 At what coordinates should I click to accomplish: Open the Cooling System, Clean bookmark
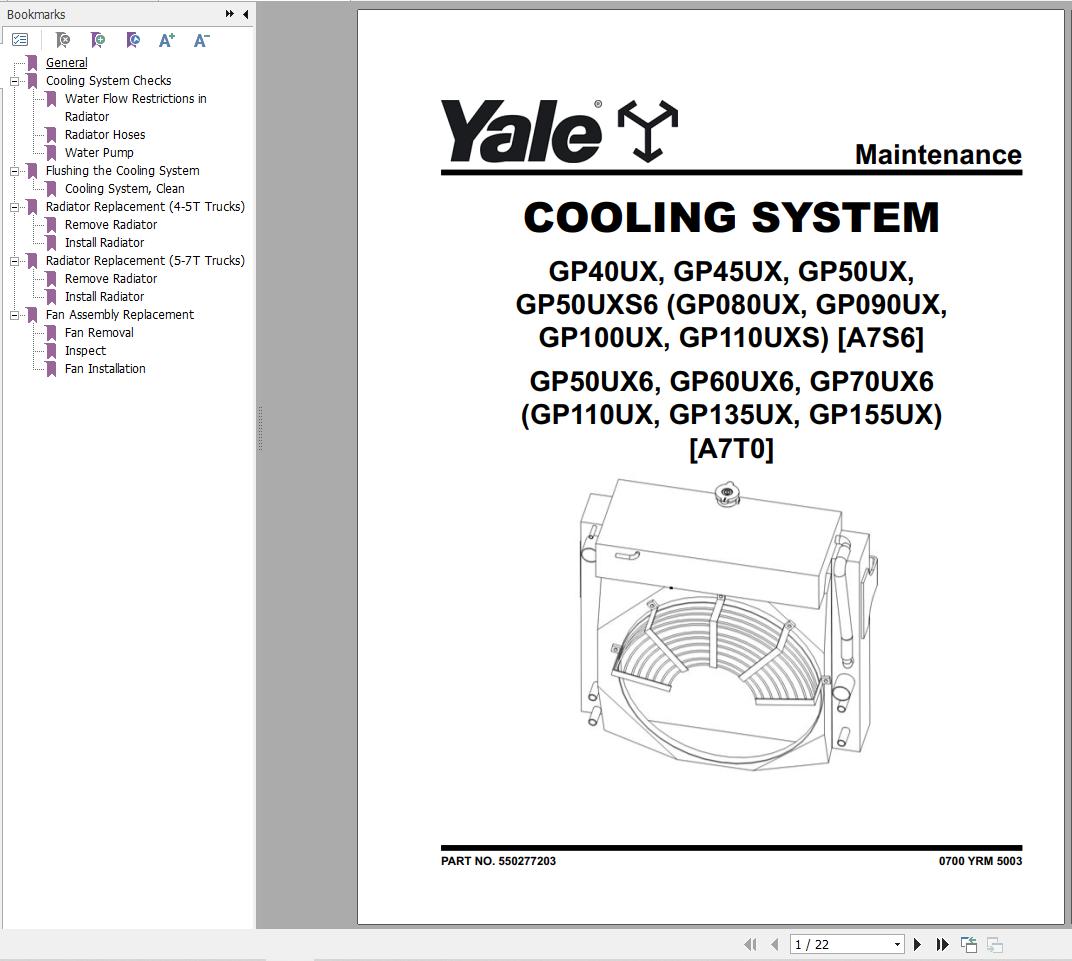pos(124,189)
